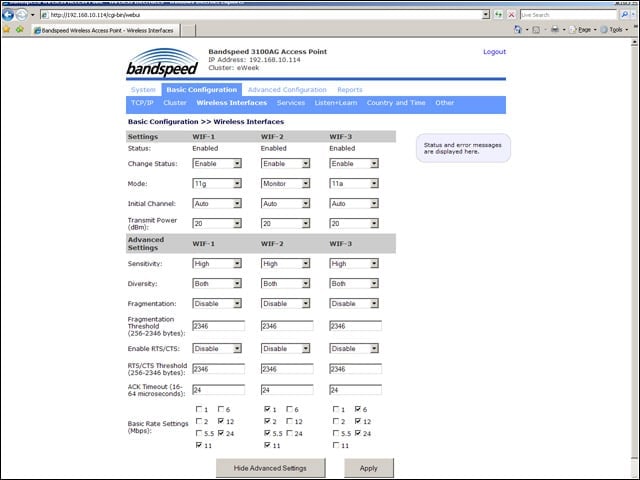Click the browser address bar URL

tap(261, 15)
